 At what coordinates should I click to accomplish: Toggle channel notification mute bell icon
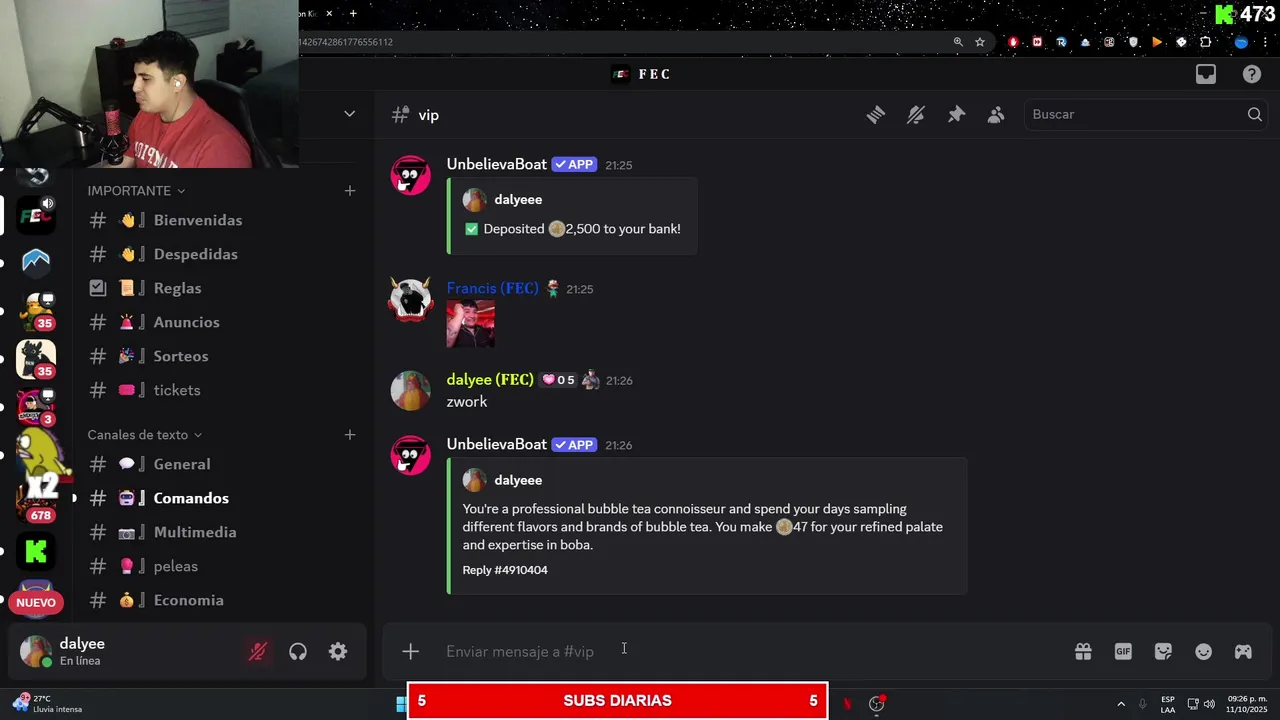(916, 115)
